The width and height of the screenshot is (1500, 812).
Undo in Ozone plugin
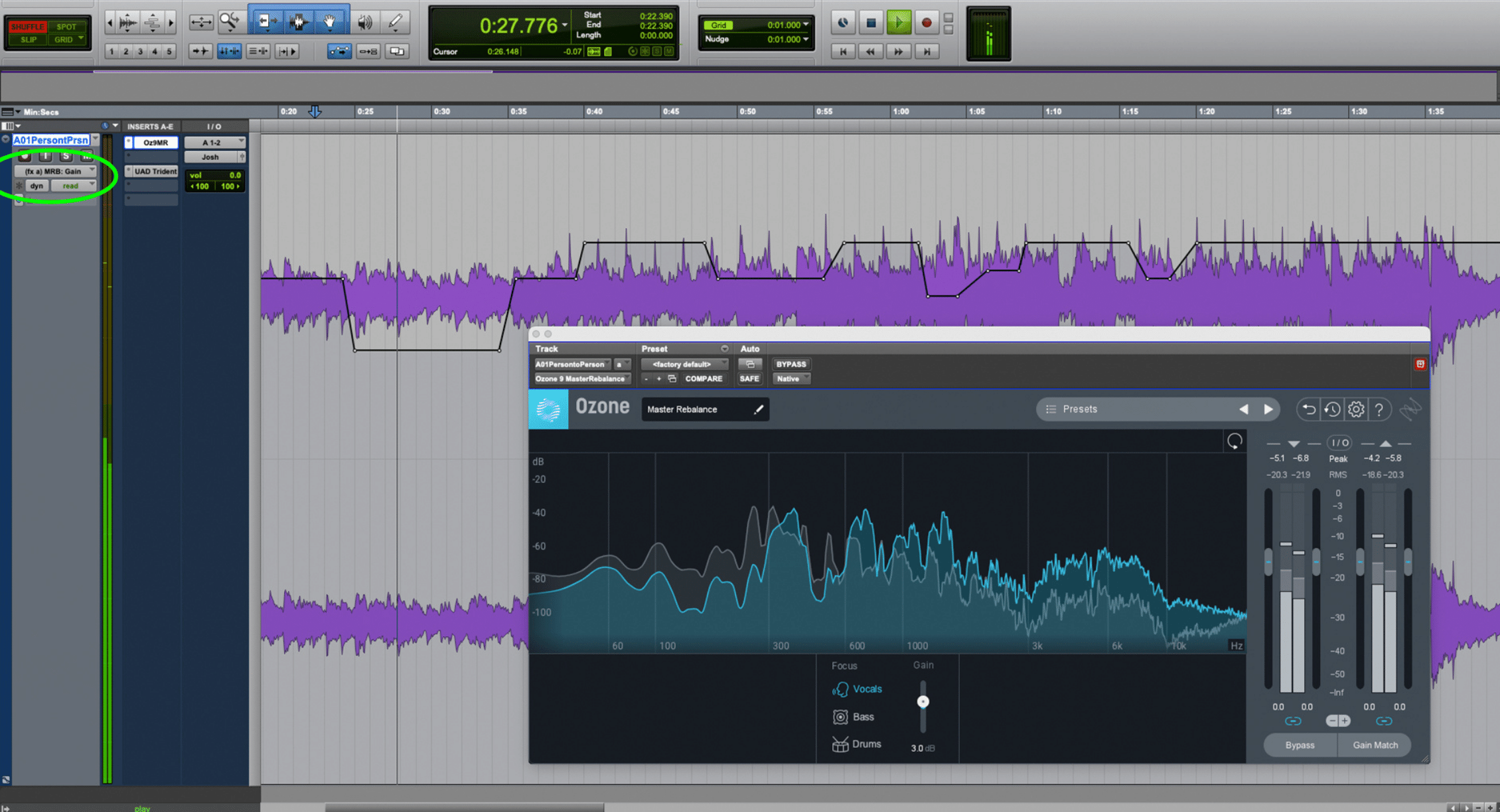coord(1308,409)
